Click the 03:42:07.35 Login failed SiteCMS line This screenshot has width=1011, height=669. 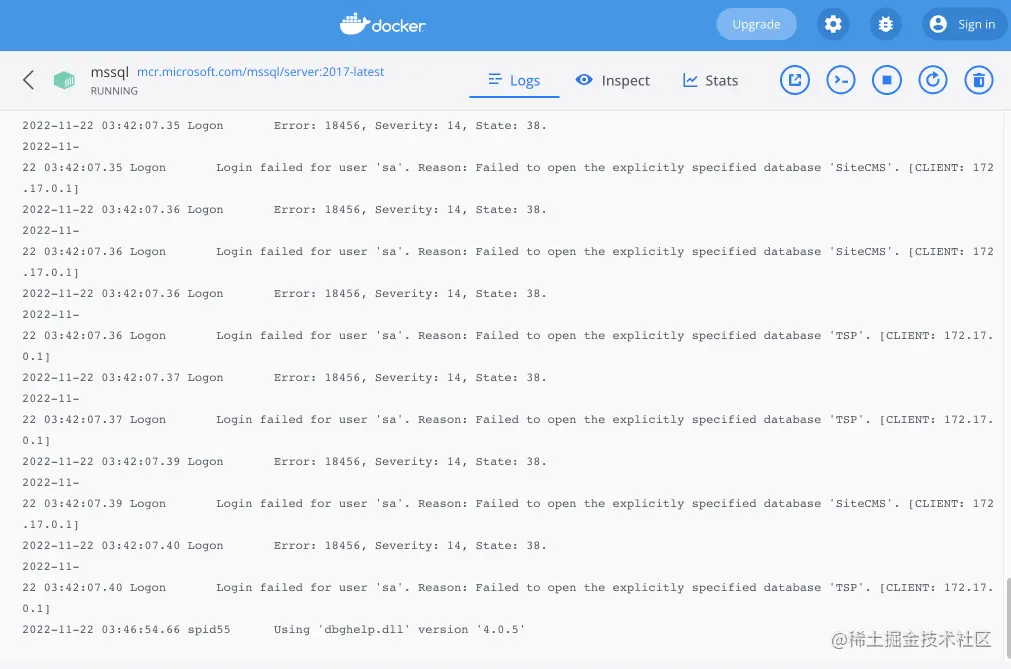508,168
